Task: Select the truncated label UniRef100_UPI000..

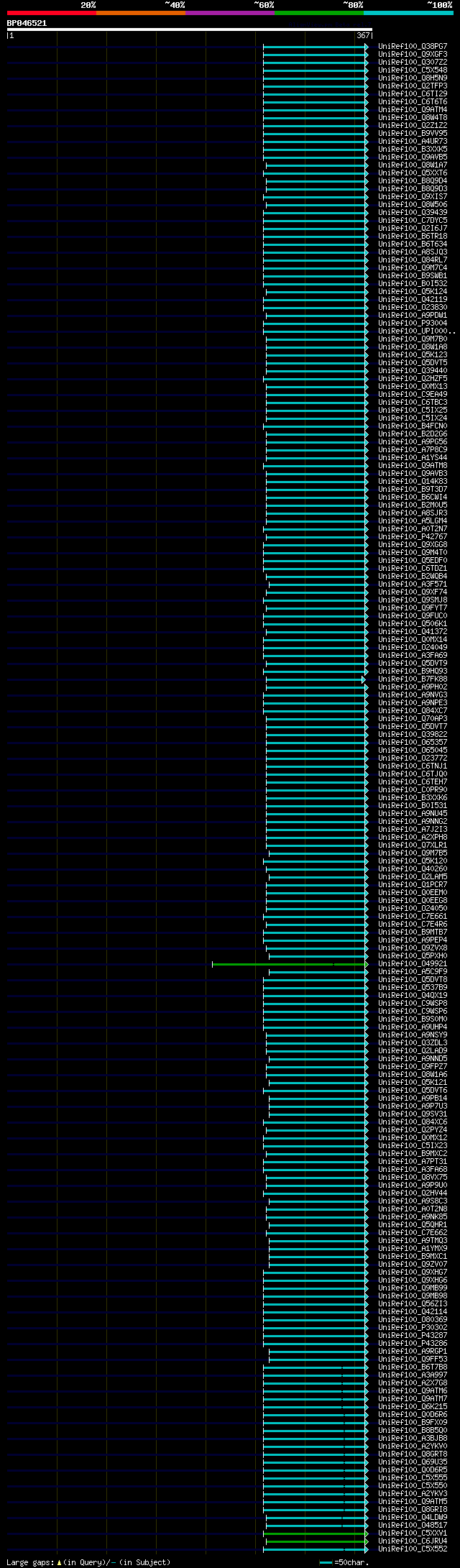Action: click(417, 331)
